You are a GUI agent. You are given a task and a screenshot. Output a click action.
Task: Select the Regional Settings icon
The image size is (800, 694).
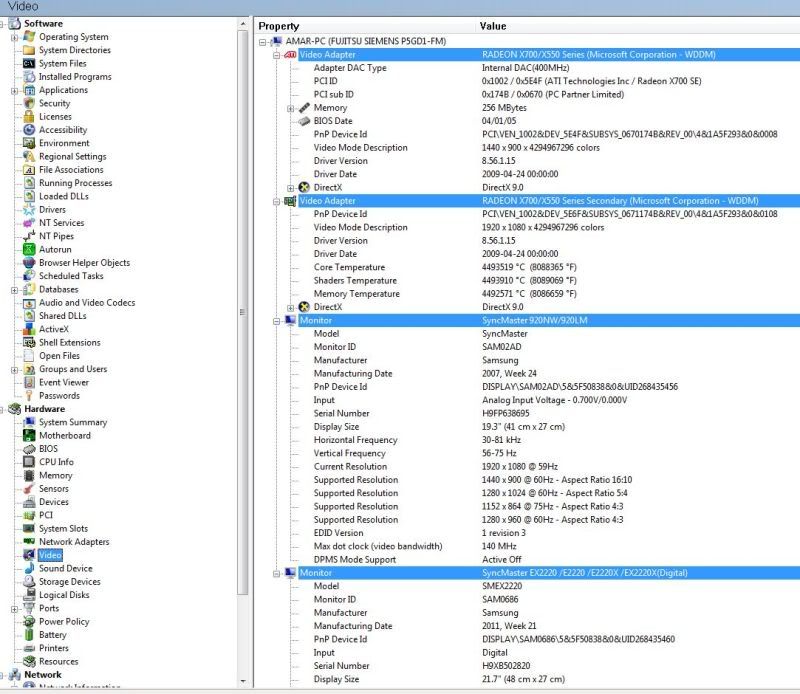pos(29,156)
